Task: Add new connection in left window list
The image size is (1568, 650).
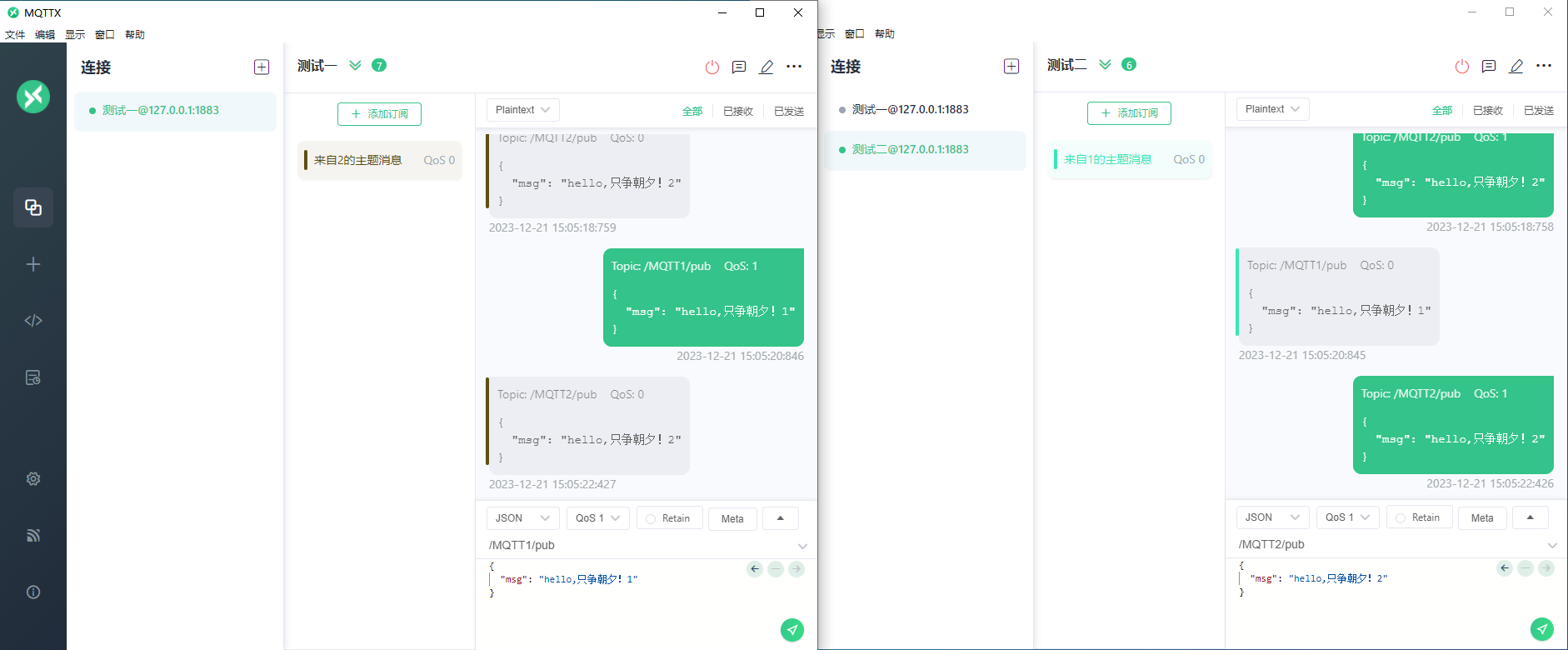Action: pos(262,67)
